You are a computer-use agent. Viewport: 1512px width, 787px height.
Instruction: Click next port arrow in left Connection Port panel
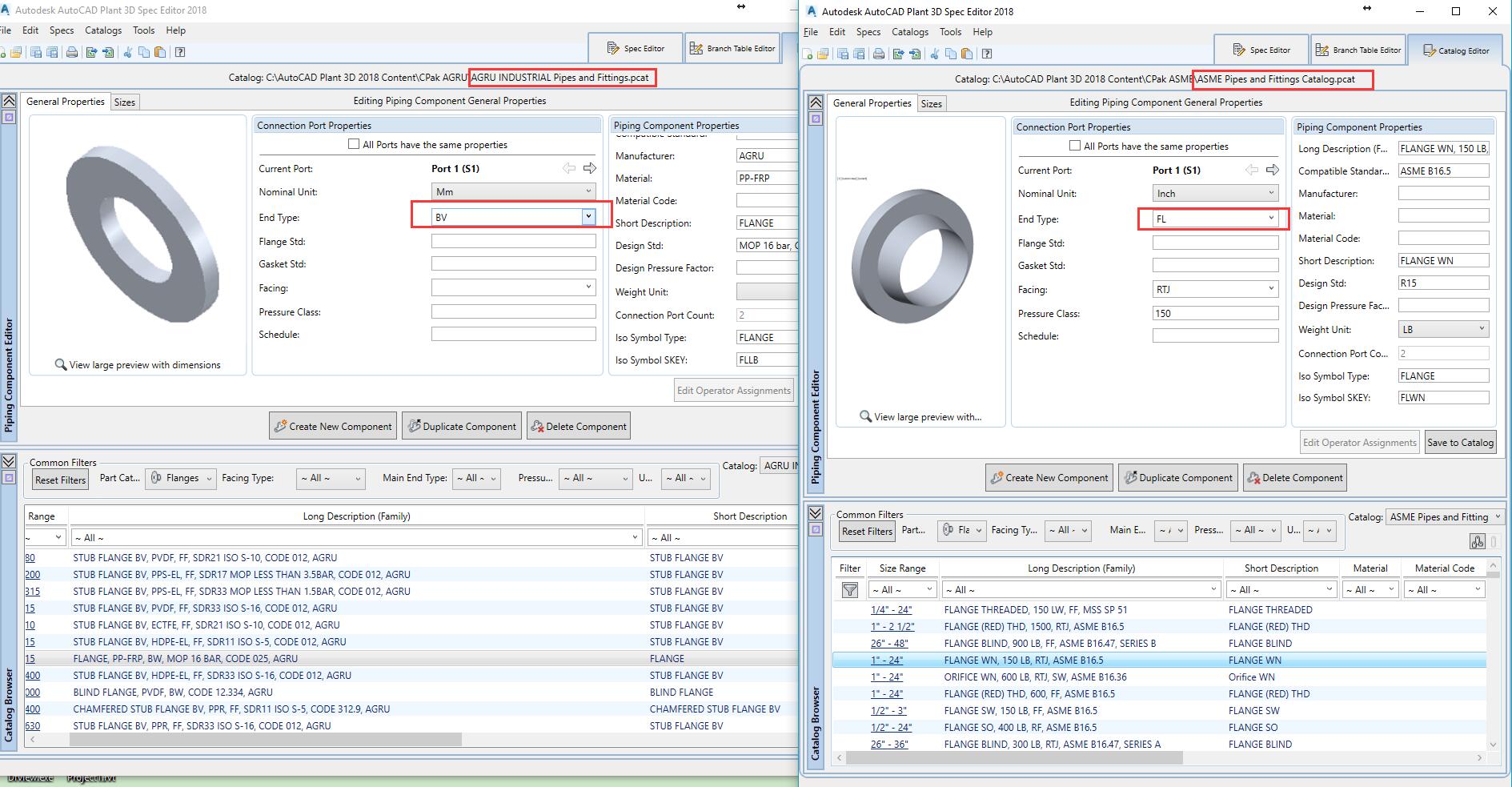[590, 168]
